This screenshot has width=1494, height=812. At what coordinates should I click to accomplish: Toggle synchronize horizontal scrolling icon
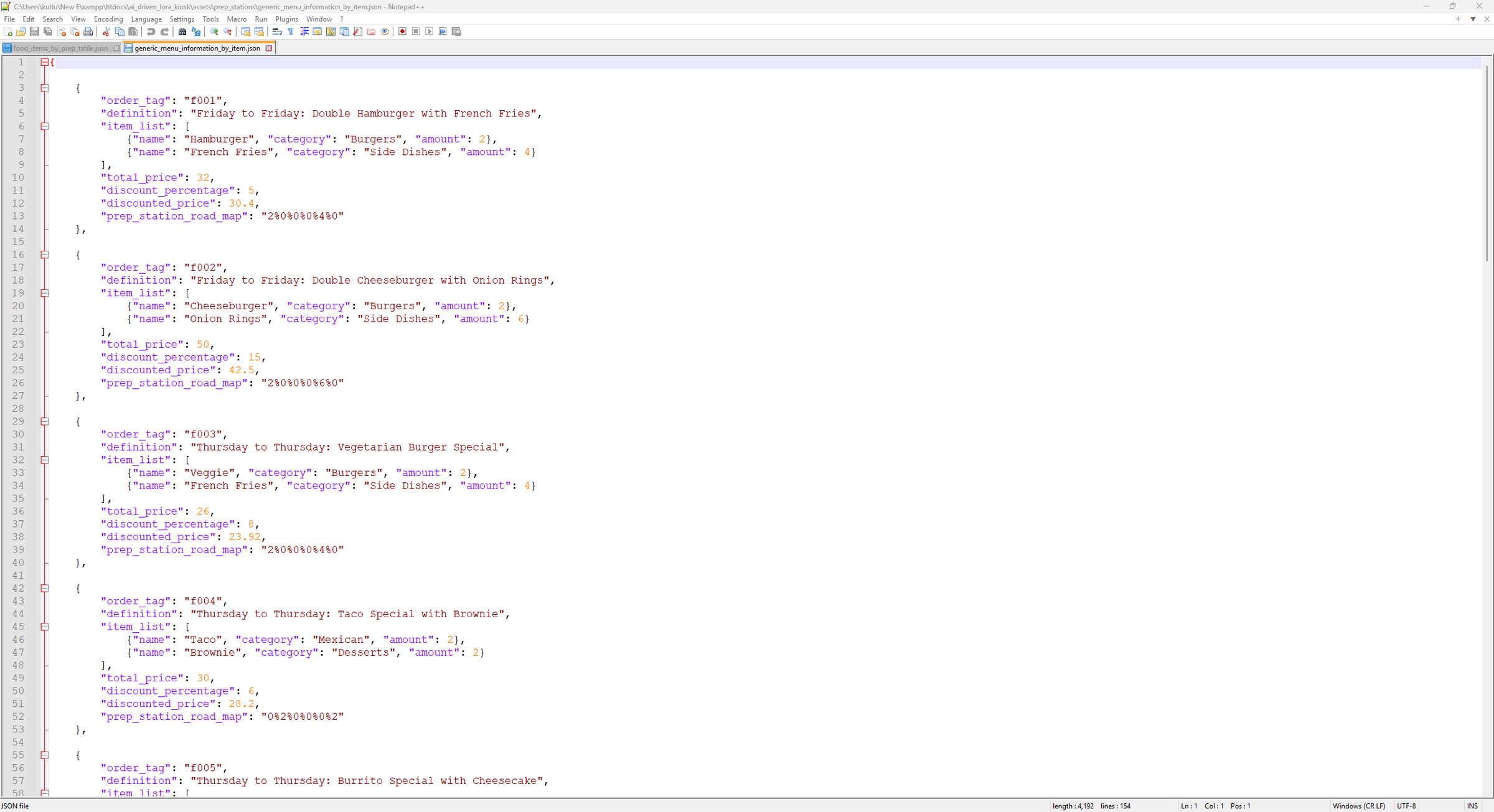(259, 32)
